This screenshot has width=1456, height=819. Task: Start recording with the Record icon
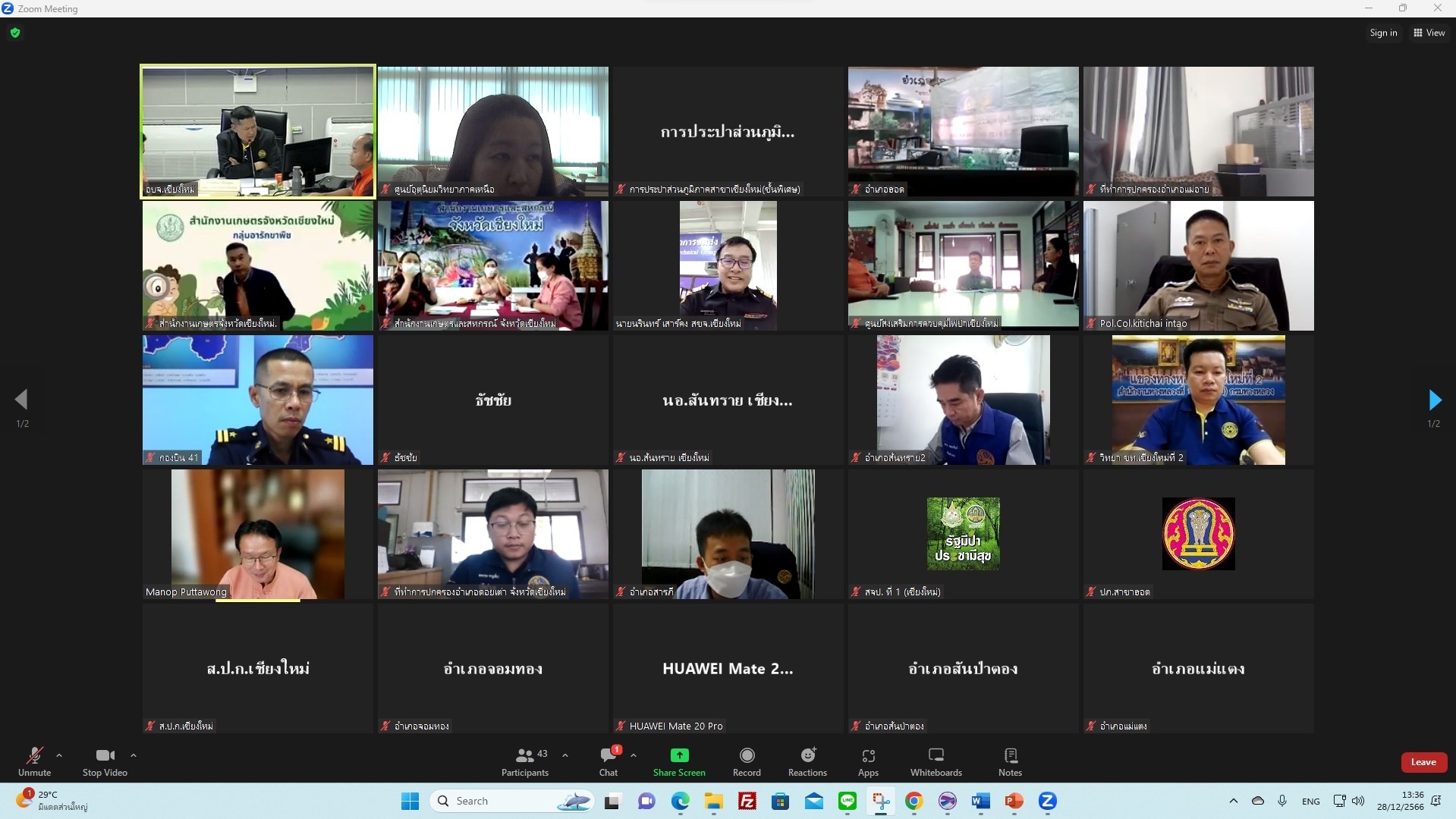(x=747, y=761)
